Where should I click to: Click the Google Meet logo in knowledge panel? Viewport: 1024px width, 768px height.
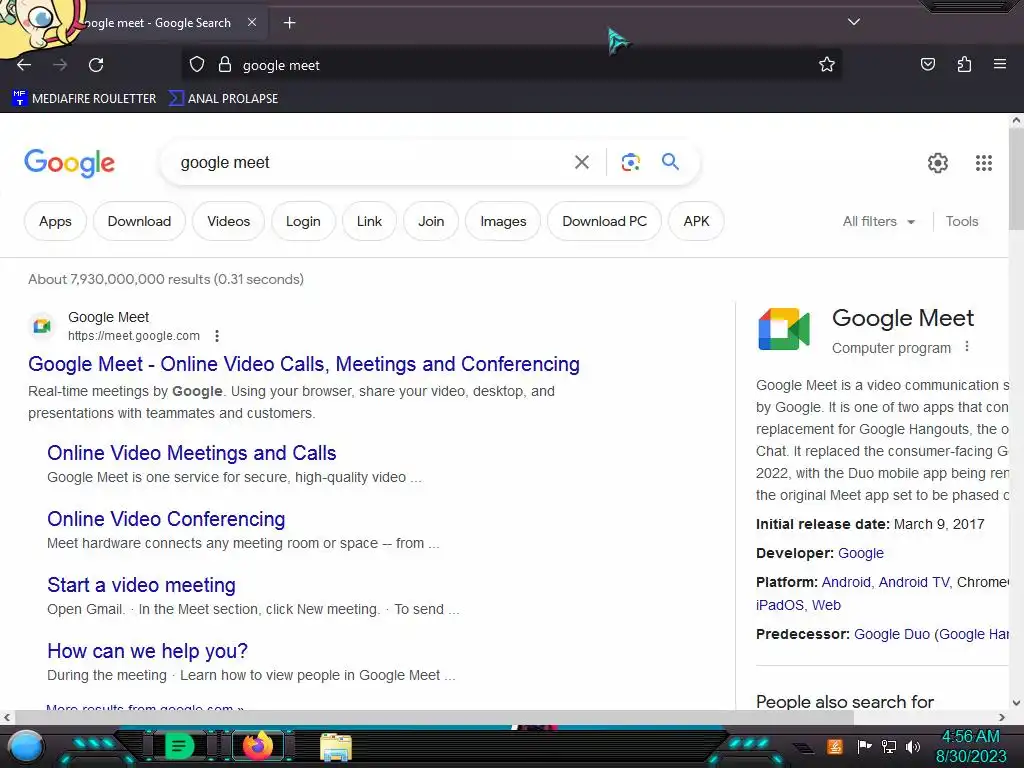coord(783,328)
